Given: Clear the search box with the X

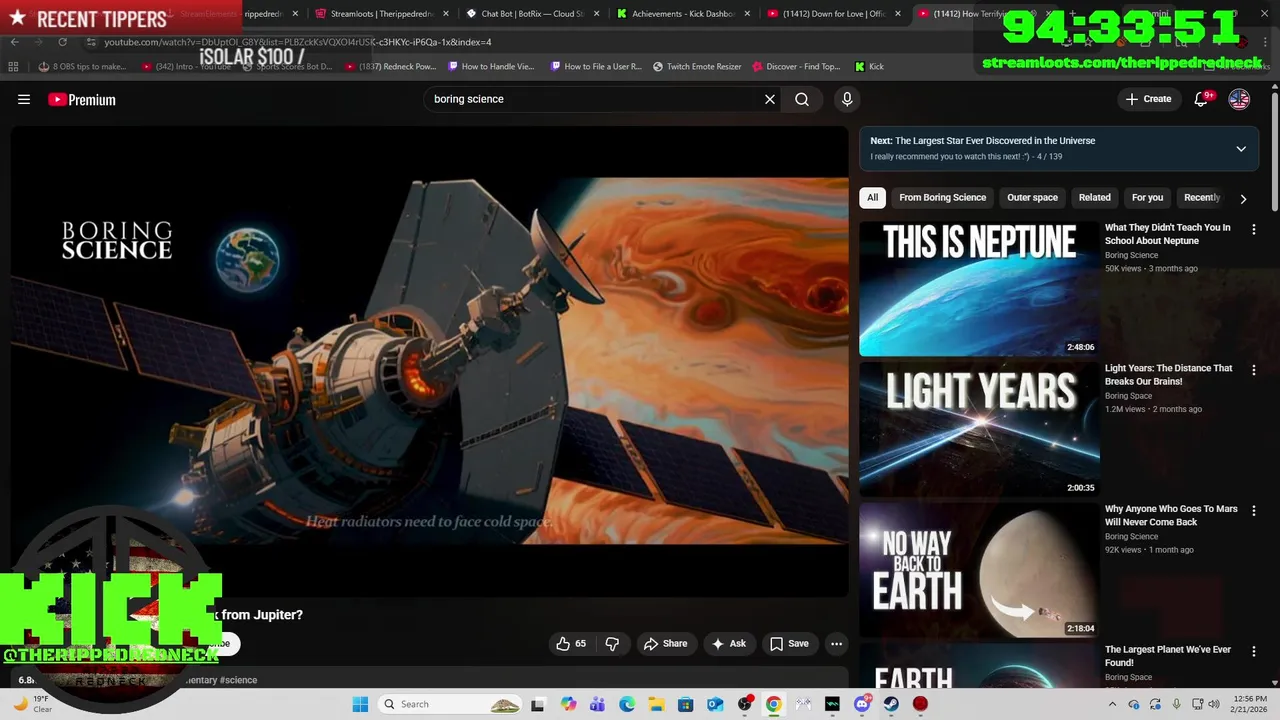Looking at the screenshot, I should coord(770,99).
